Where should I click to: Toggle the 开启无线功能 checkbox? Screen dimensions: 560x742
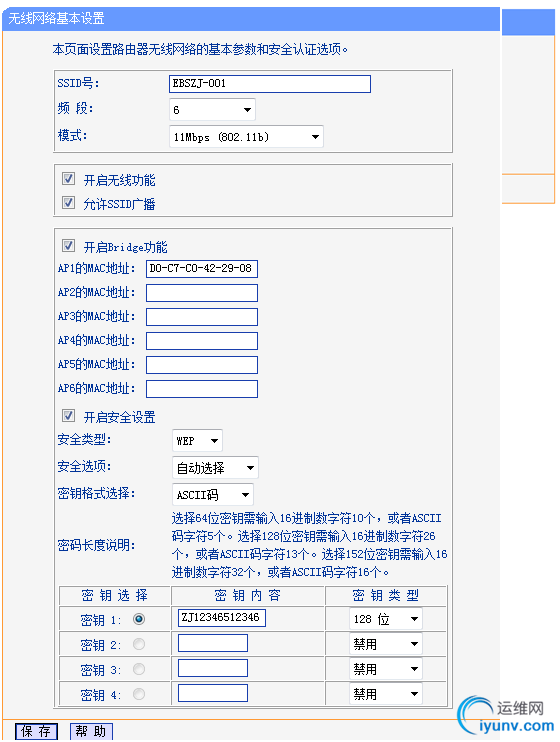click(69, 179)
